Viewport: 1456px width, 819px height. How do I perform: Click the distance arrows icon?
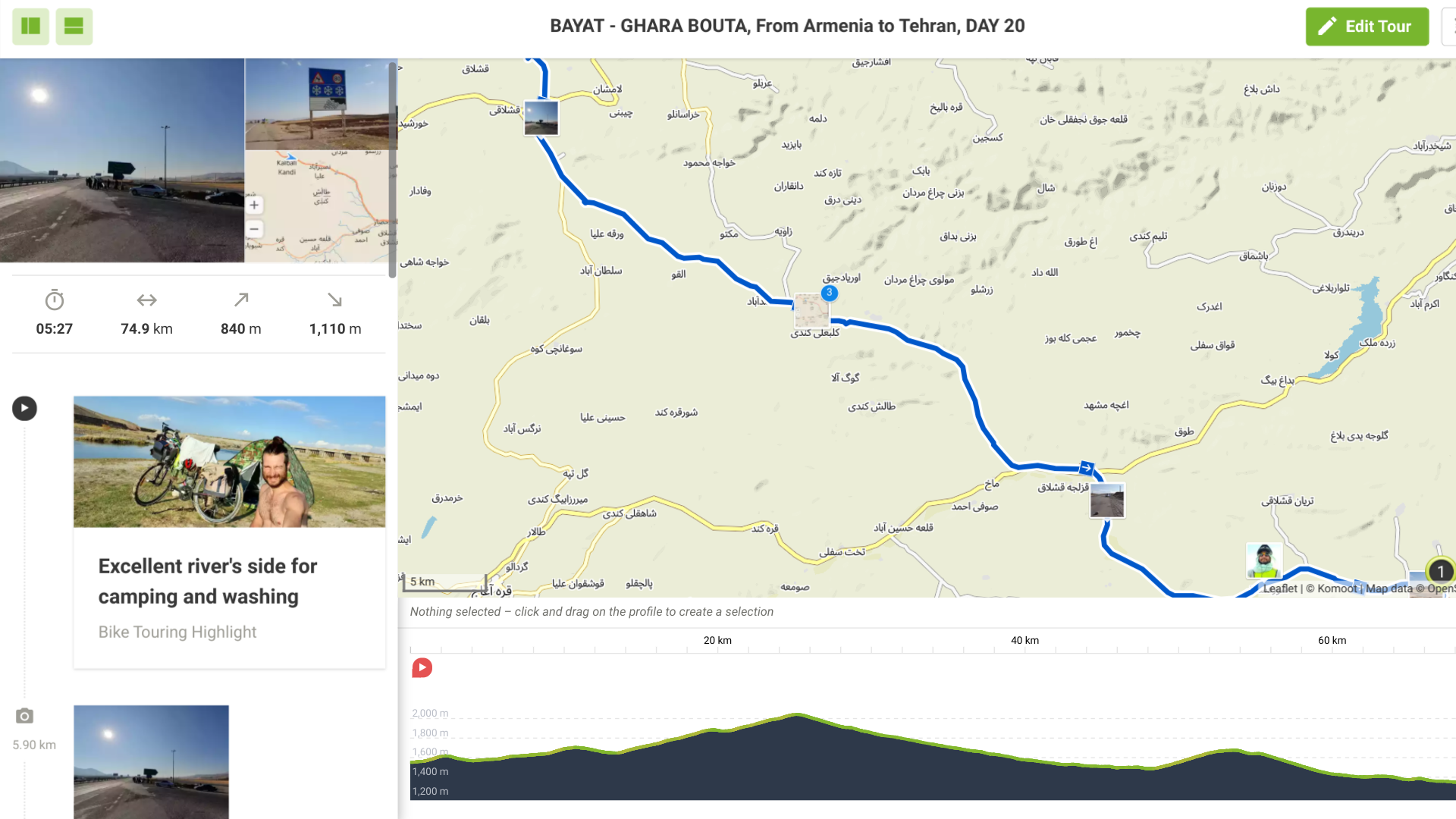click(146, 300)
